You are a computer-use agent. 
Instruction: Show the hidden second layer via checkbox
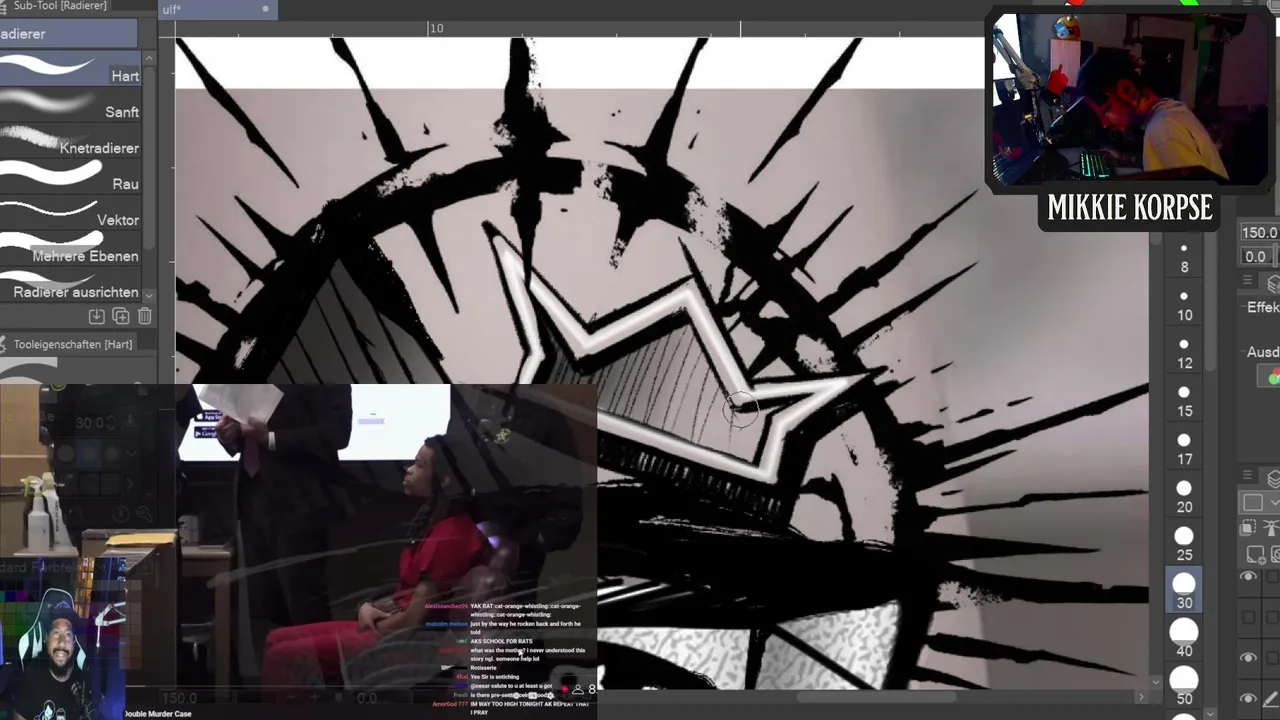[1248, 618]
